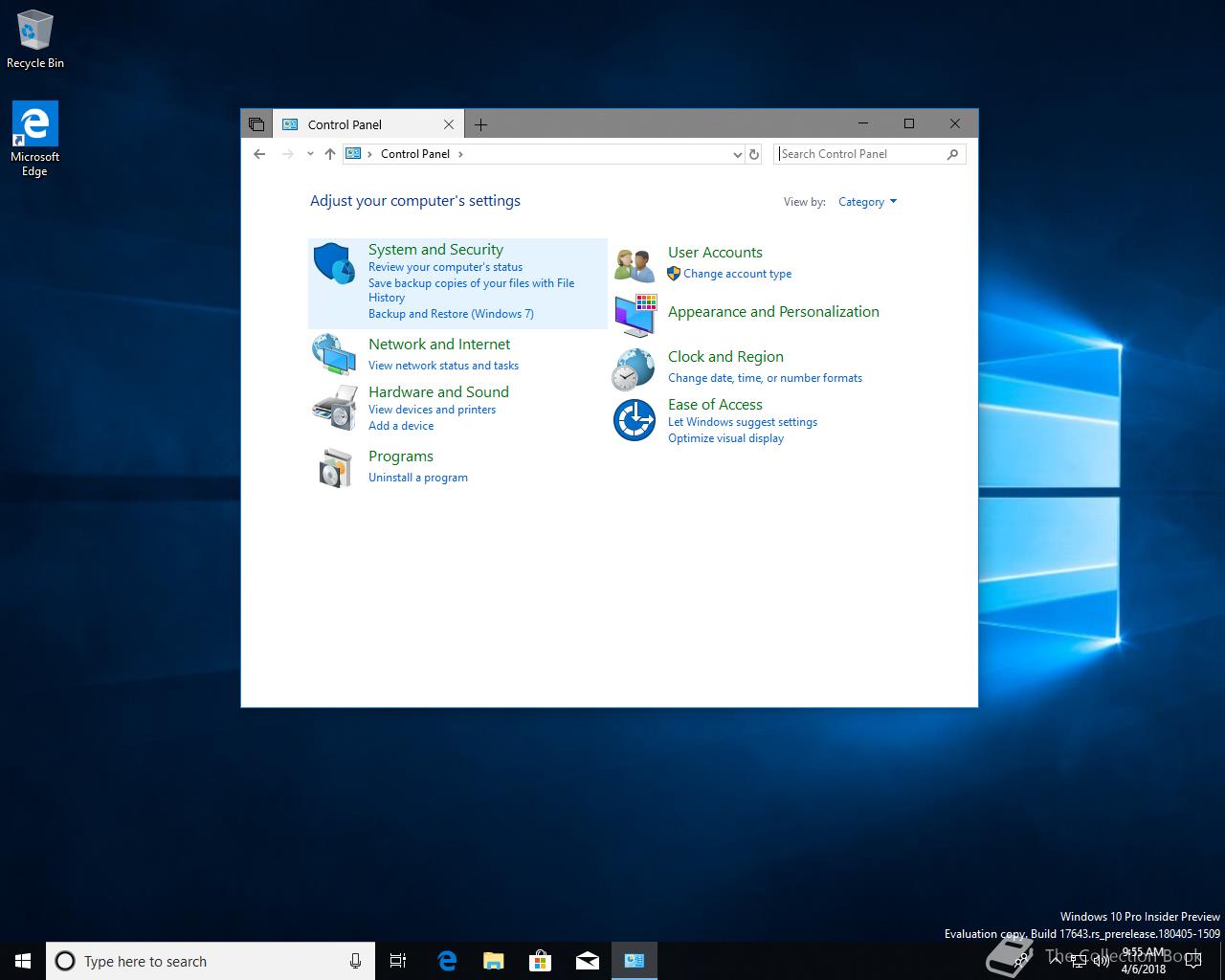This screenshot has width=1225, height=980.
Task: Open the tab sets overview icon
Action: (x=256, y=124)
